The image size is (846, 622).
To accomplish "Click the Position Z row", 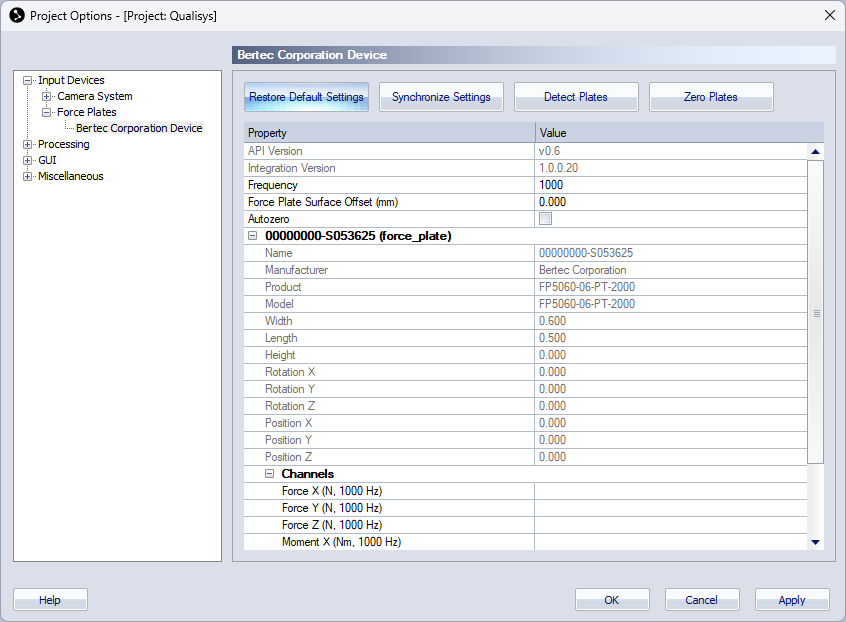I will pyautogui.click(x=525, y=457).
